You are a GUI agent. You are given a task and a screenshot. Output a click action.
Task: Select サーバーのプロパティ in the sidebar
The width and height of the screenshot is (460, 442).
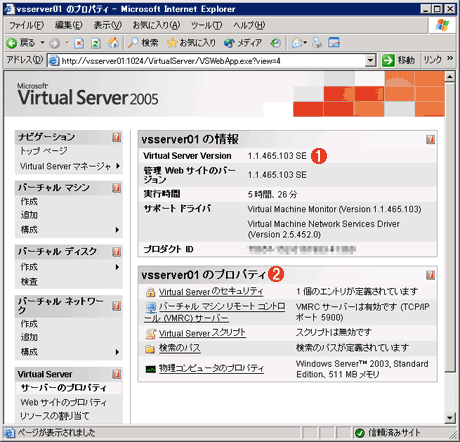coord(64,388)
